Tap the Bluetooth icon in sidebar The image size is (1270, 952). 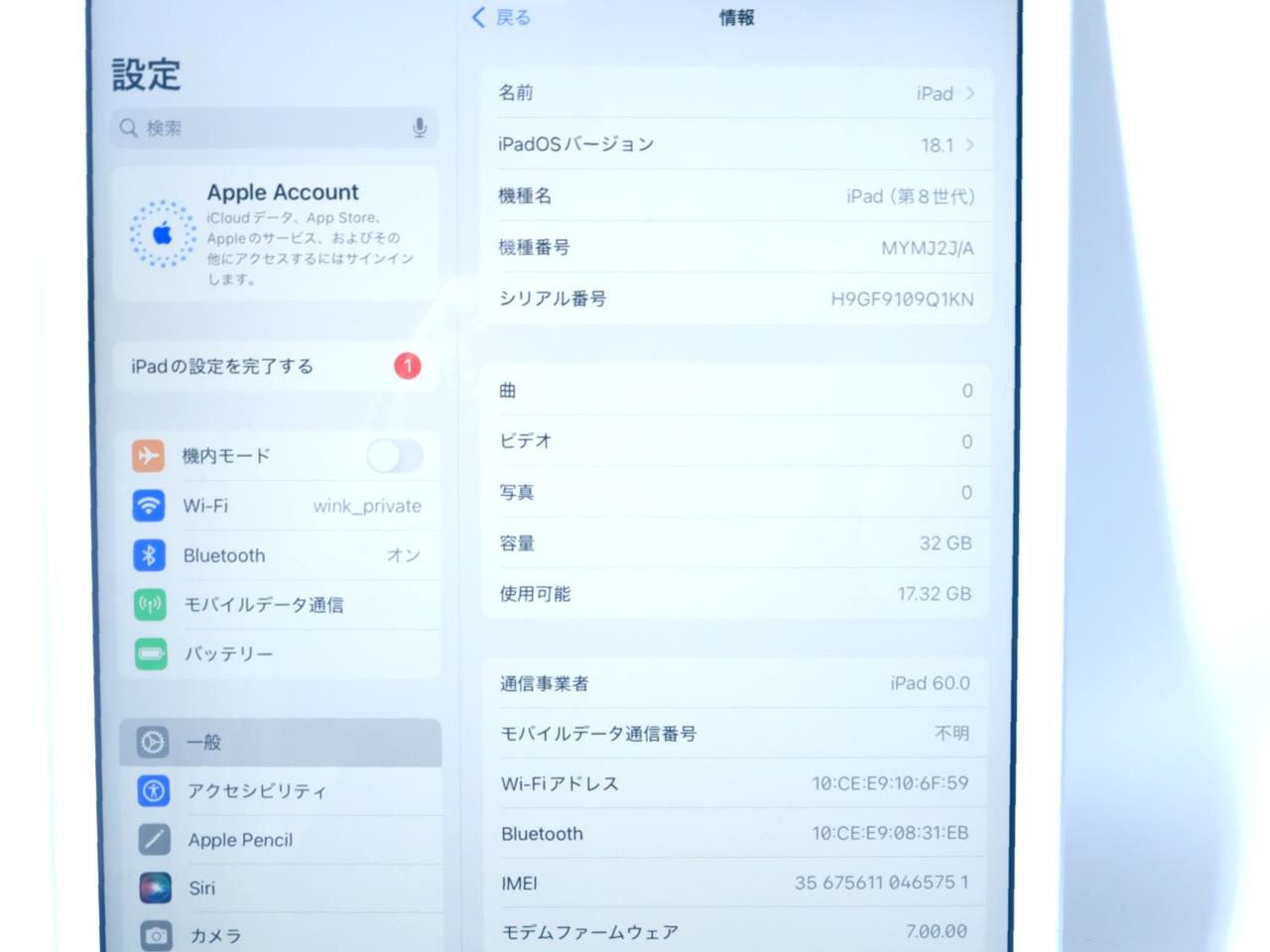(x=150, y=555)
